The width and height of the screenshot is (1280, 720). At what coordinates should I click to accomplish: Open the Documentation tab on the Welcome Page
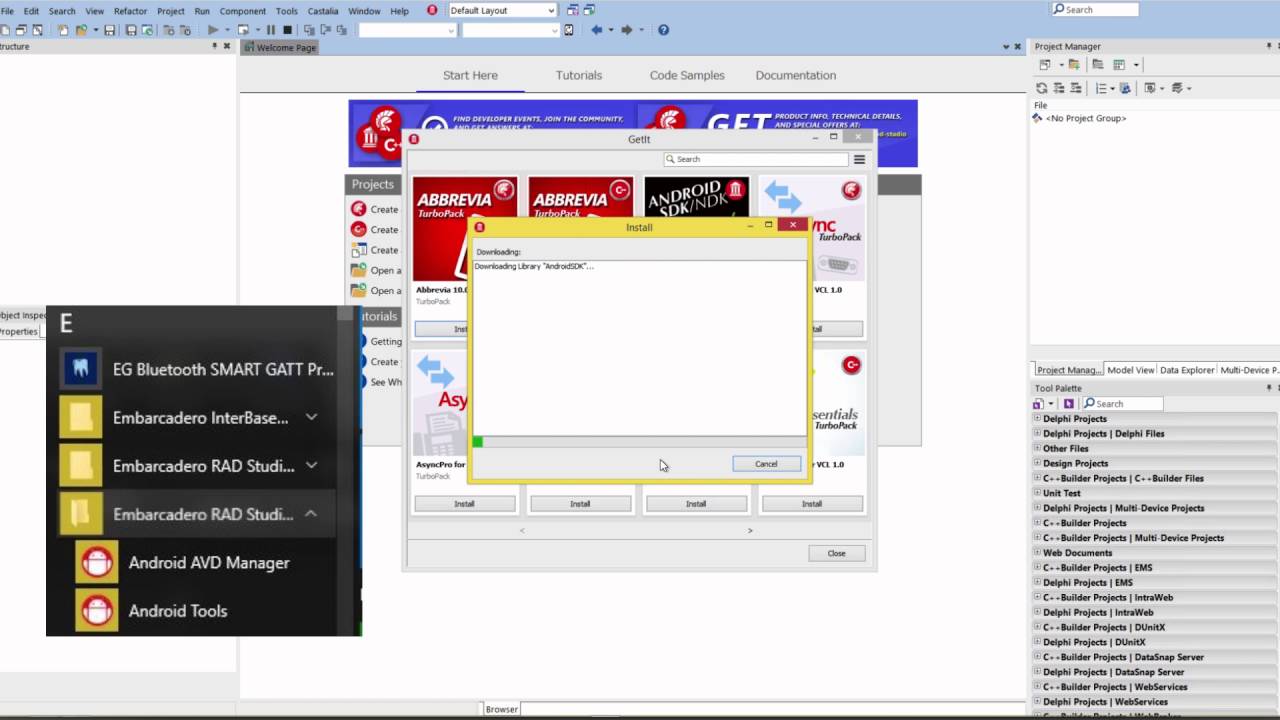point(796,75)
